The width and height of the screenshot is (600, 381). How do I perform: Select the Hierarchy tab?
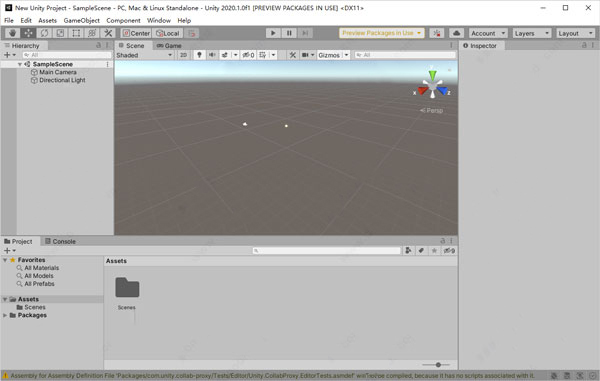[x=24, y=46]
